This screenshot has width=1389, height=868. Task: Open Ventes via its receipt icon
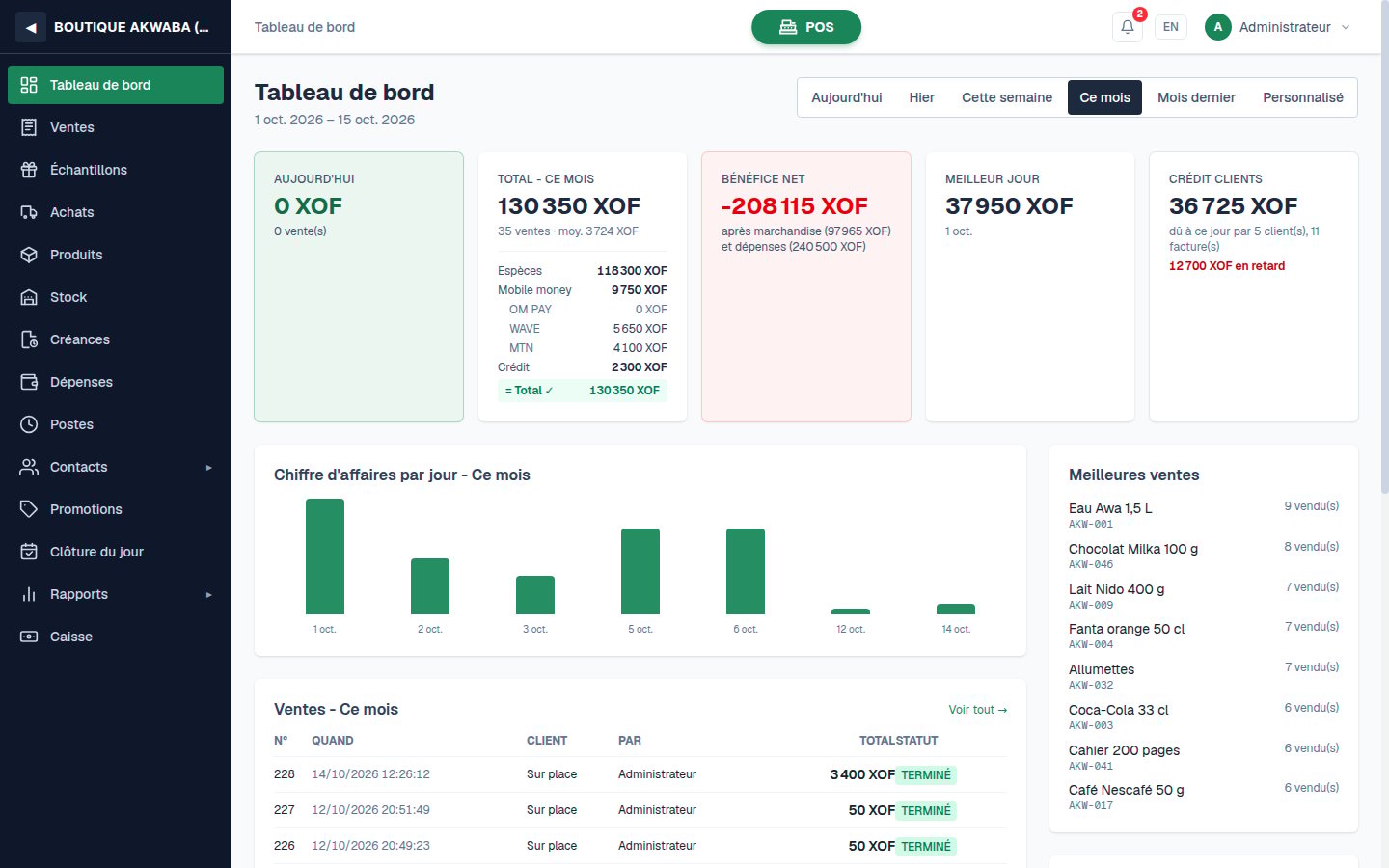point(29,127)
